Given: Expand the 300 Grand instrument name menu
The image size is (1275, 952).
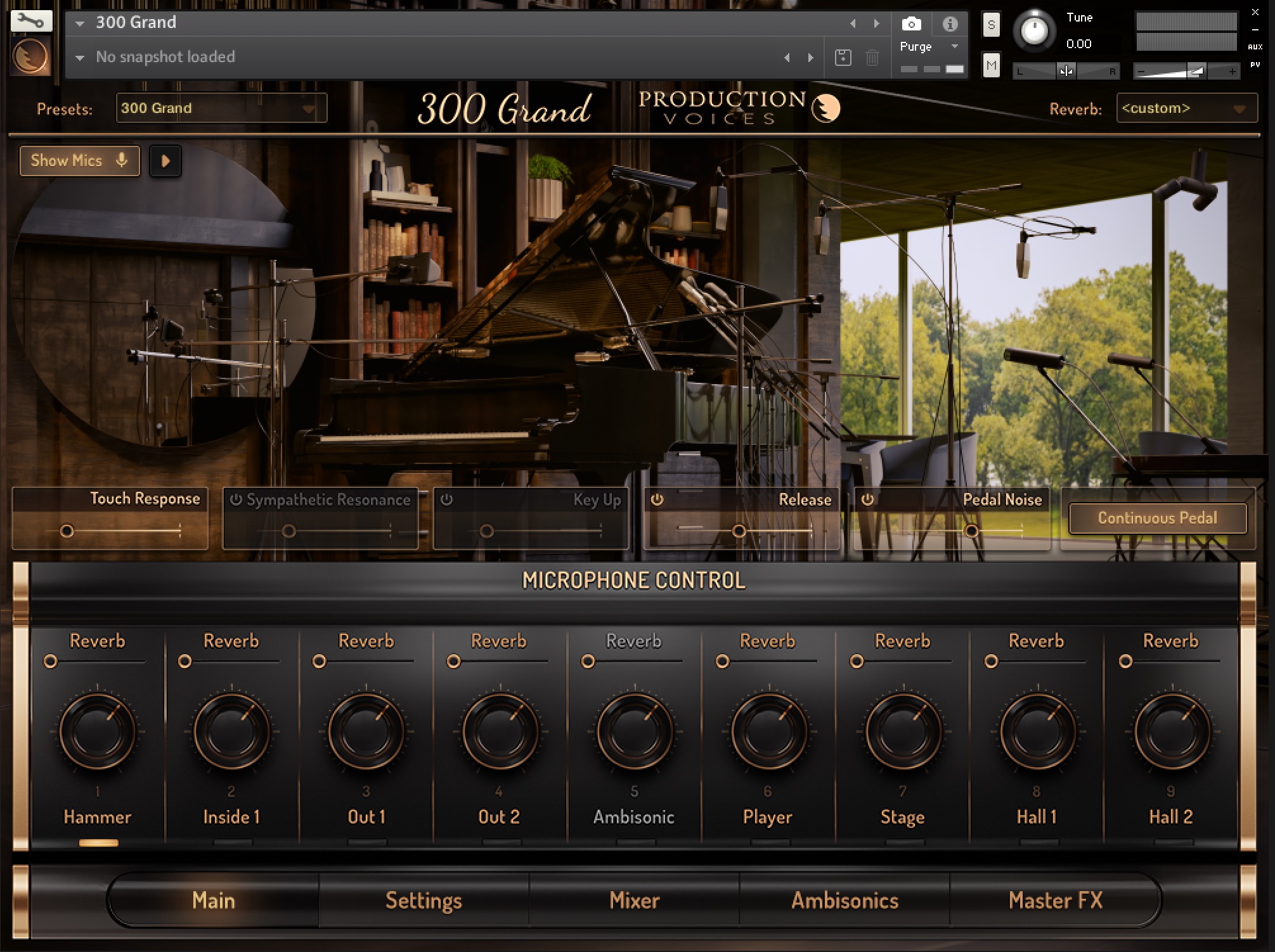Looking at the screenshot, I should pyautogui.click(x=80, y=23).
